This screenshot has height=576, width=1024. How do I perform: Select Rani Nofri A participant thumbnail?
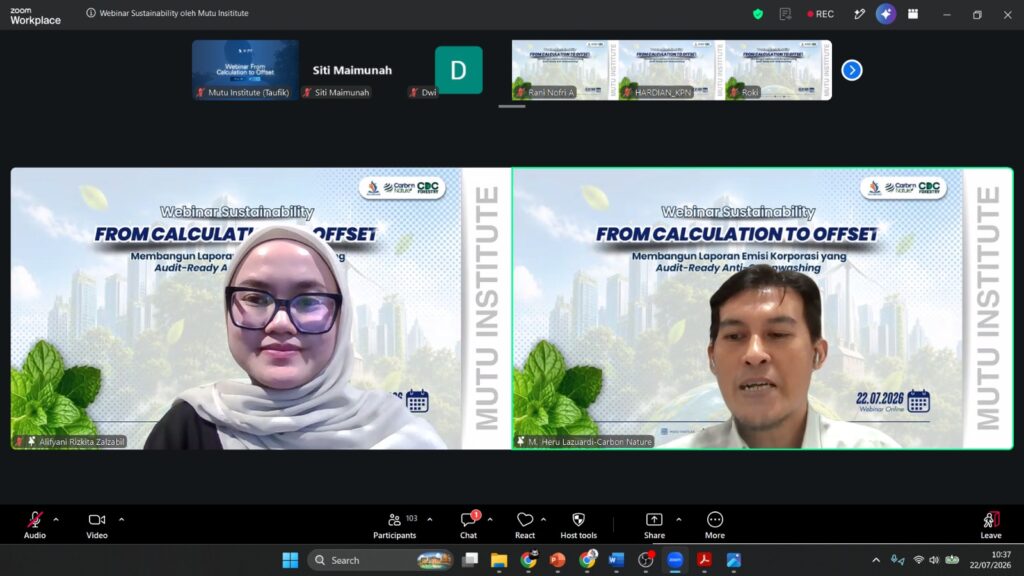click(565, 70)
